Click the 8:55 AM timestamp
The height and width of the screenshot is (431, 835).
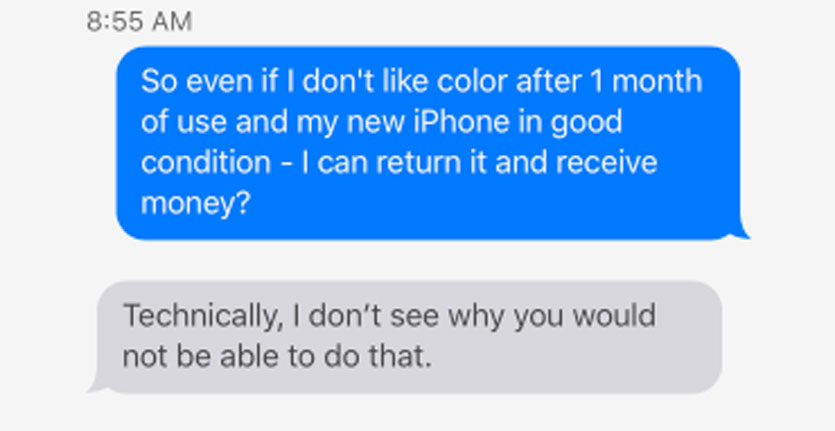pos(139,21)
